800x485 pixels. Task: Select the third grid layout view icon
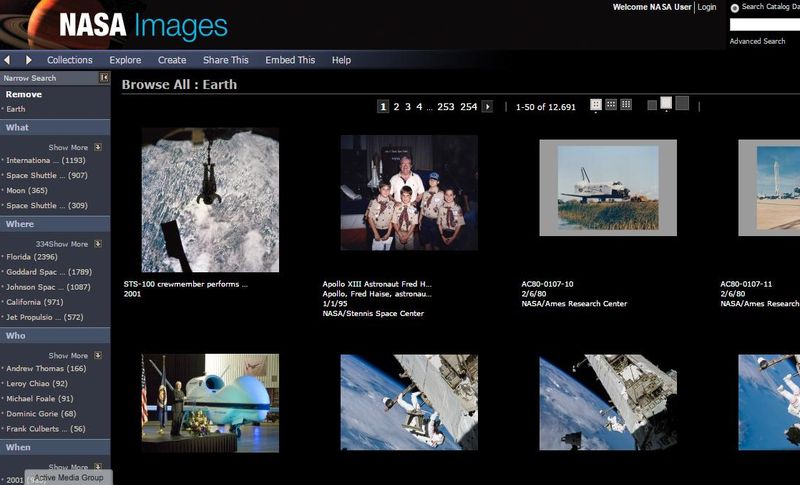click(626, 105)
